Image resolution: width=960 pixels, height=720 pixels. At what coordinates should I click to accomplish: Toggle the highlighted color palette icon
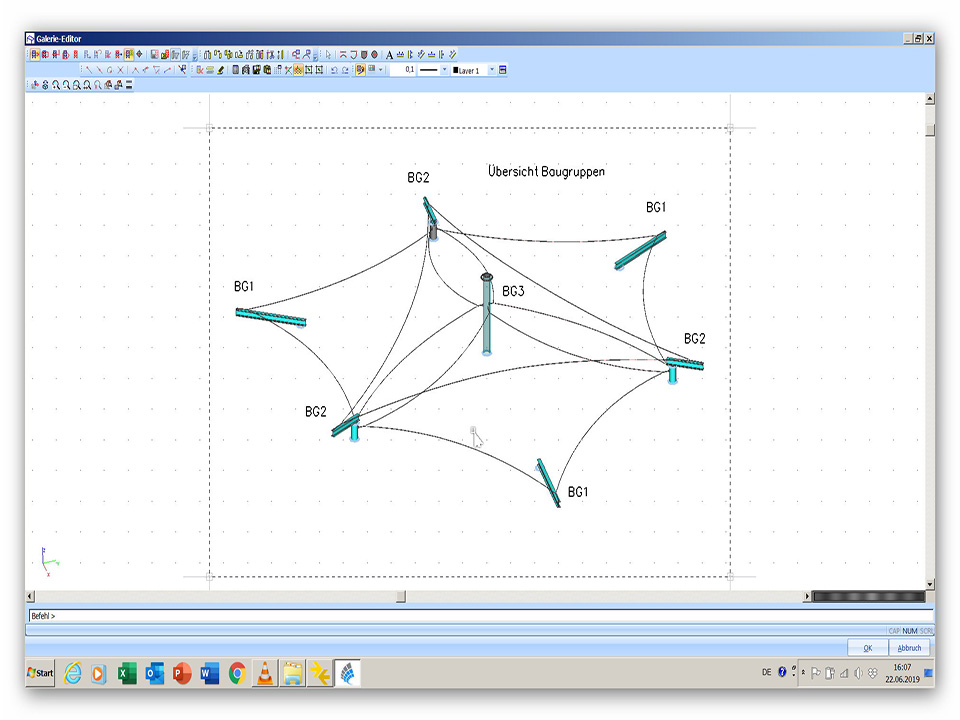(x=360, y=70)
